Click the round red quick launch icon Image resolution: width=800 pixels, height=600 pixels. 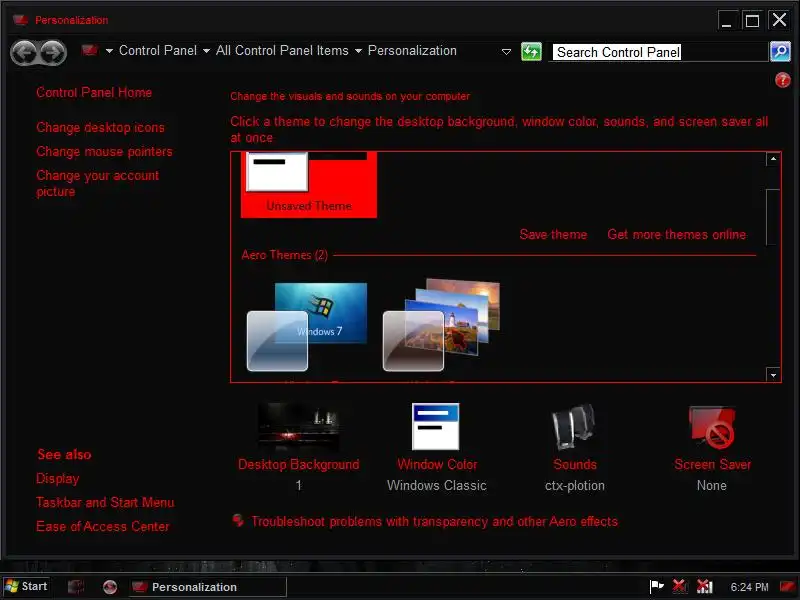tap(109, 587)
